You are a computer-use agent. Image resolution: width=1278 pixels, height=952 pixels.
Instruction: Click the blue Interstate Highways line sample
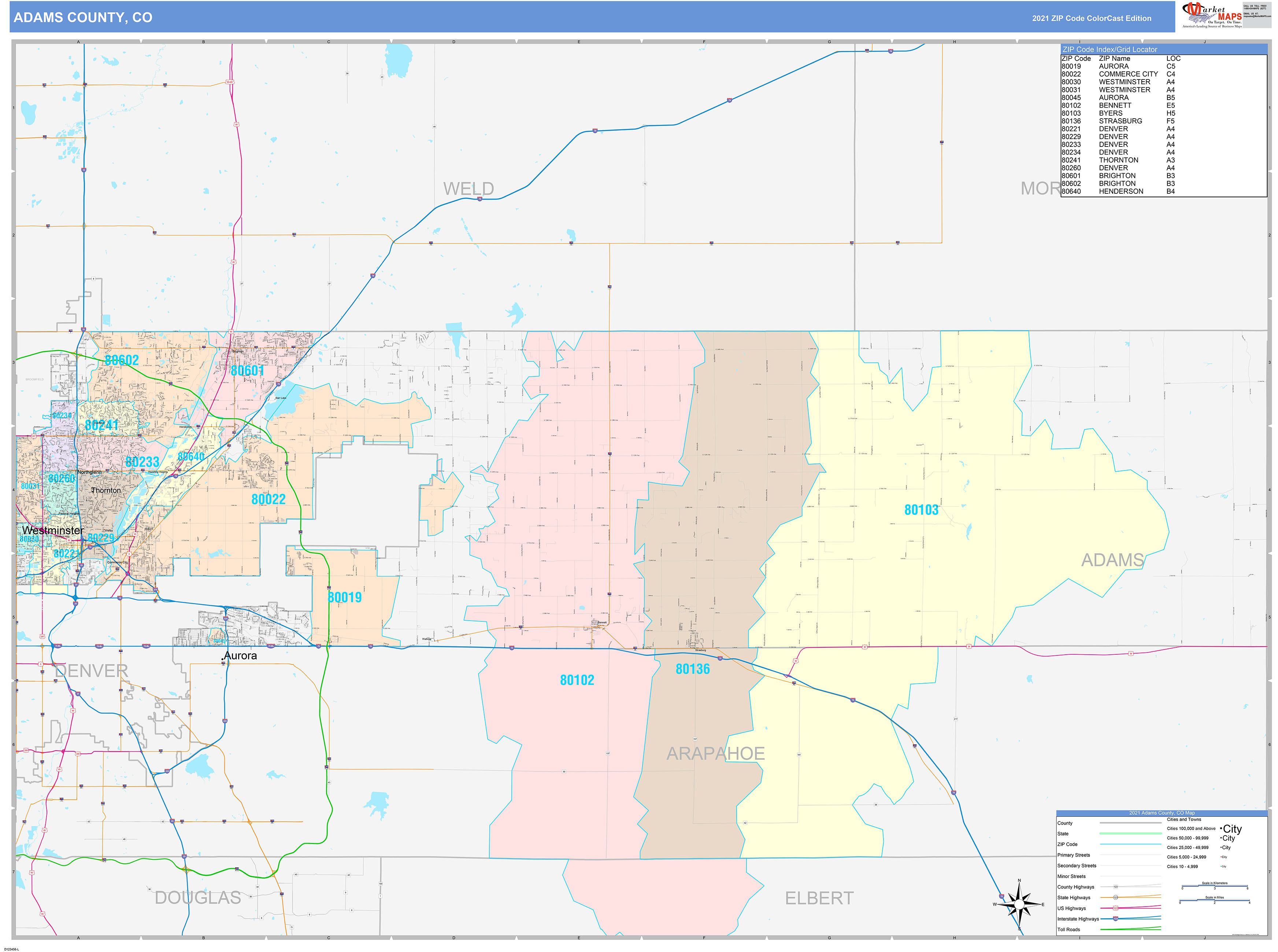tap(1130, 919)
